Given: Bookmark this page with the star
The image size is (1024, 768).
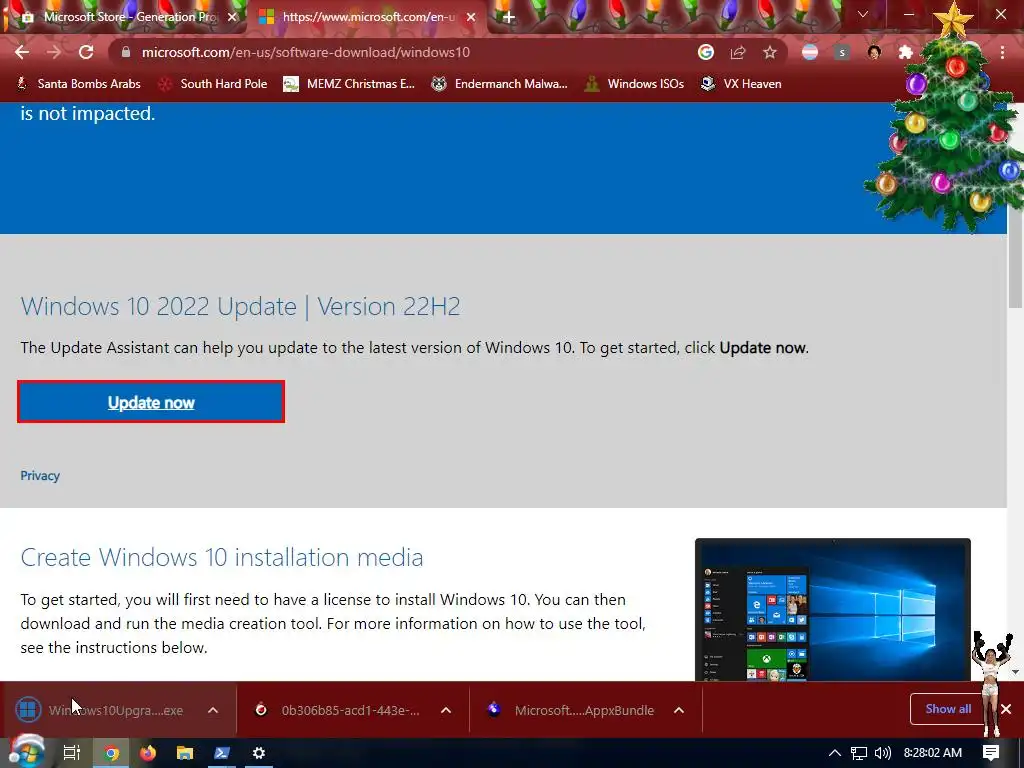Looking at the screenshot, I should pos(770,52).
